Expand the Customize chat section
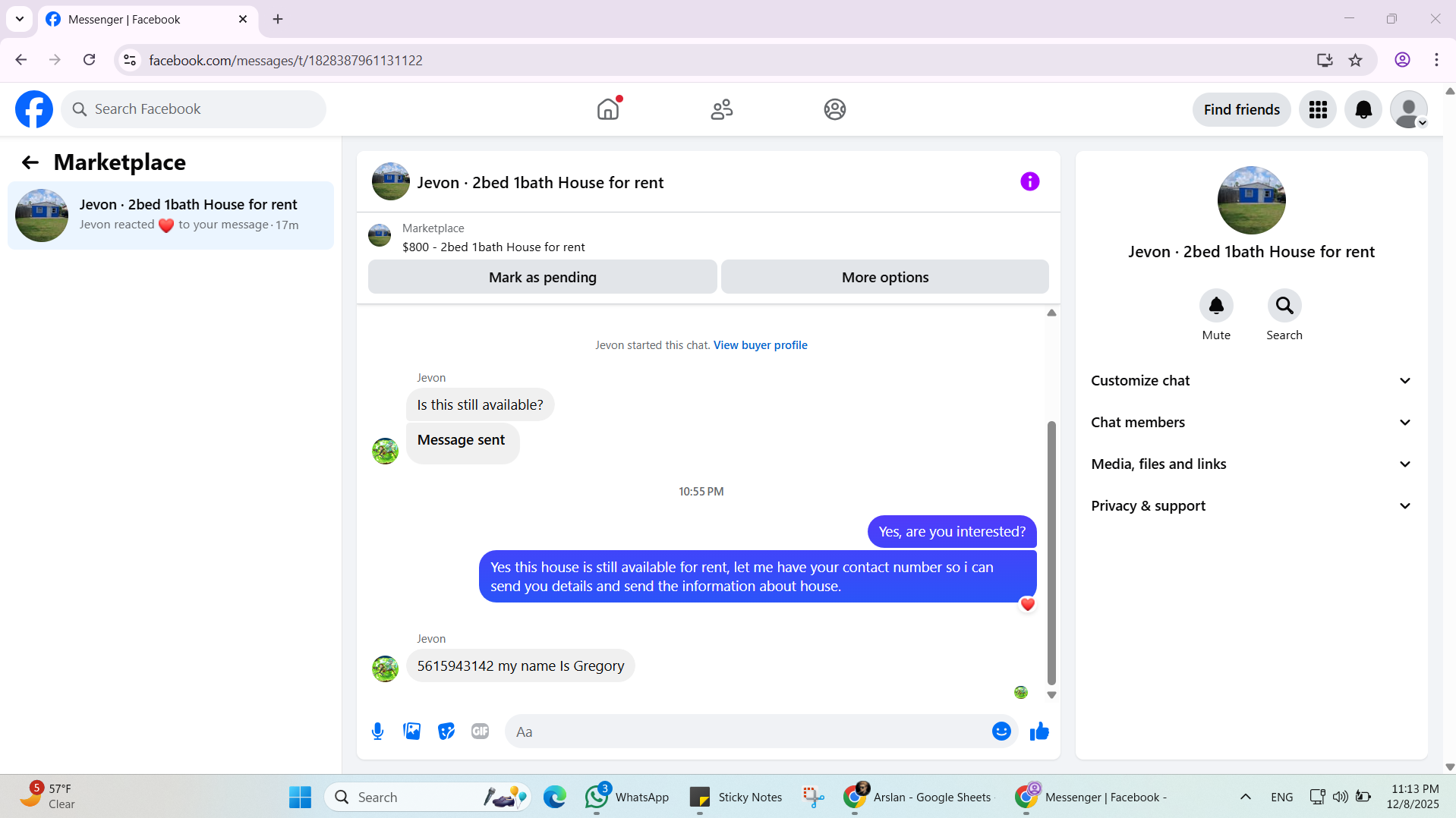This screenshot has height=818, width=1456. pos(1252,381)
